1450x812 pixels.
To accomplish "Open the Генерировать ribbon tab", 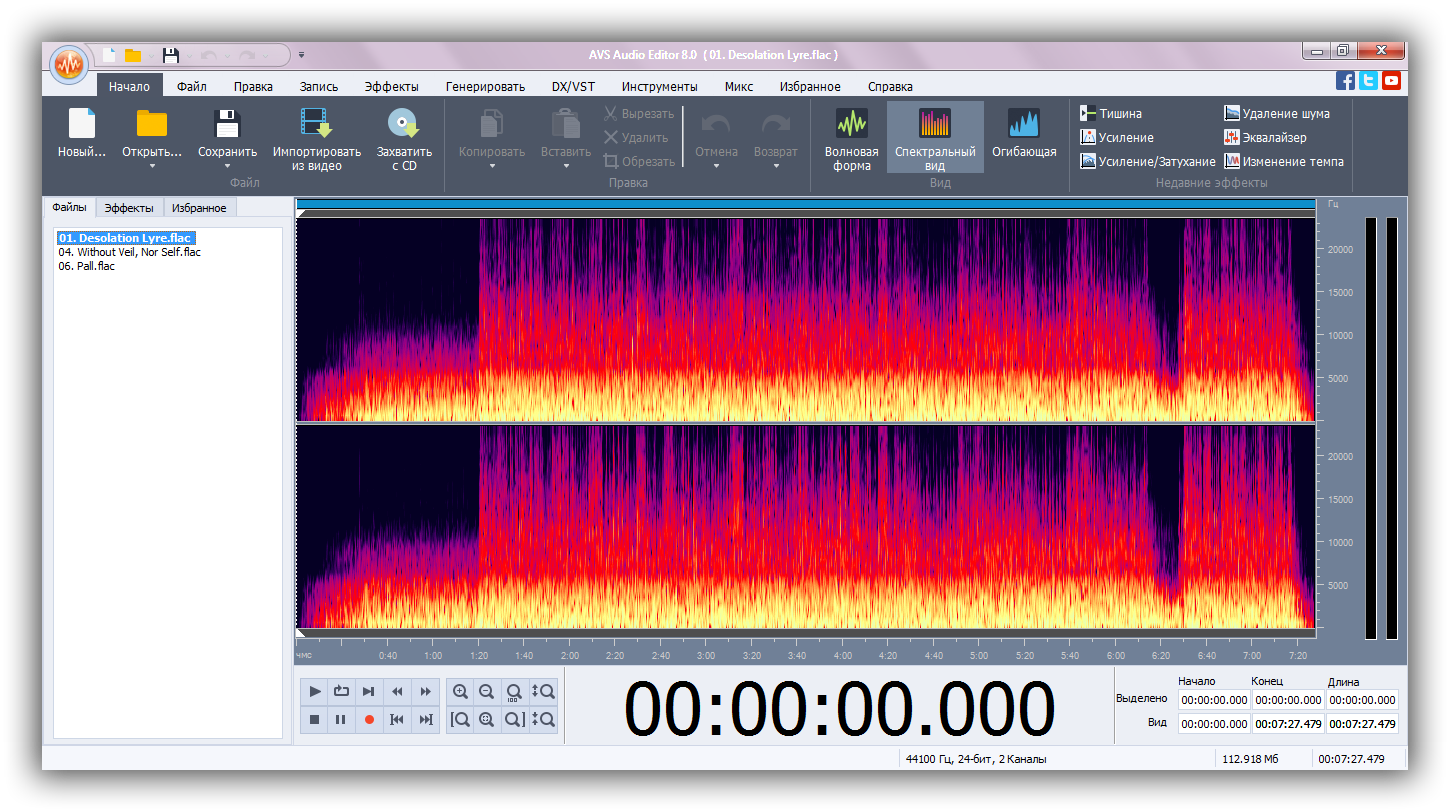I will 485,87.
